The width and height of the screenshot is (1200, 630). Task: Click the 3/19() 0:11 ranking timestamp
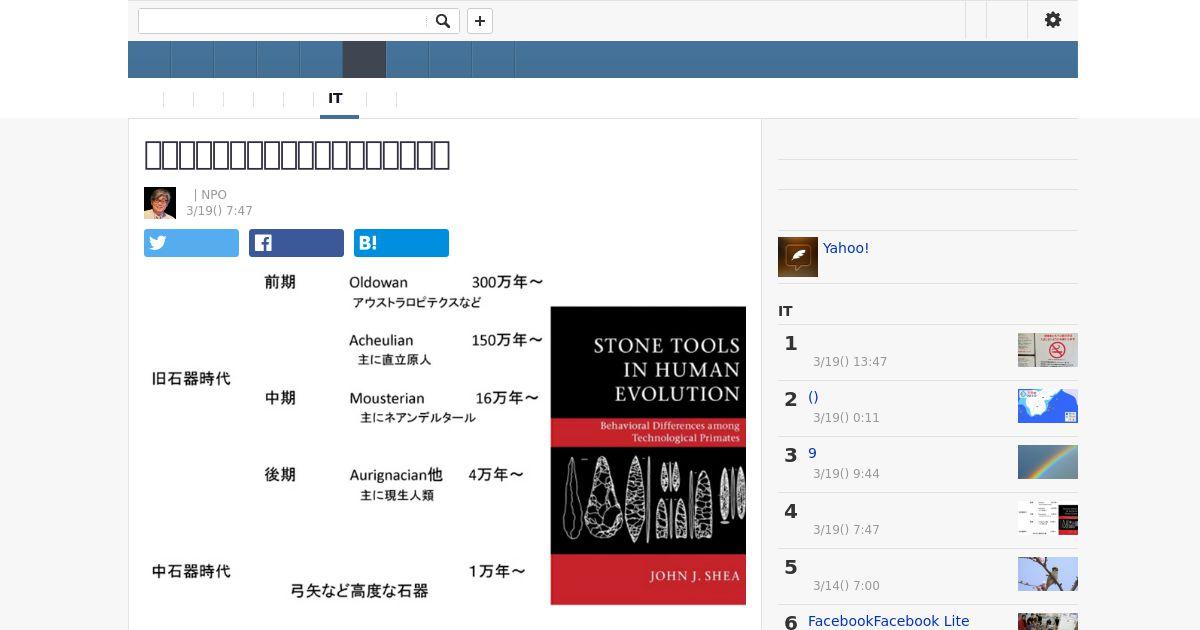pos(846,418)
